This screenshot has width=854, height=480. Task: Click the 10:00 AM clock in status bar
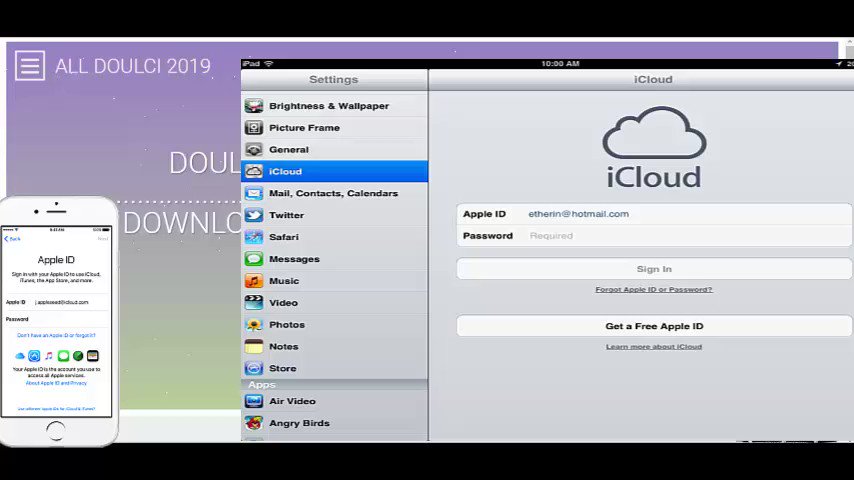(560, 64)
